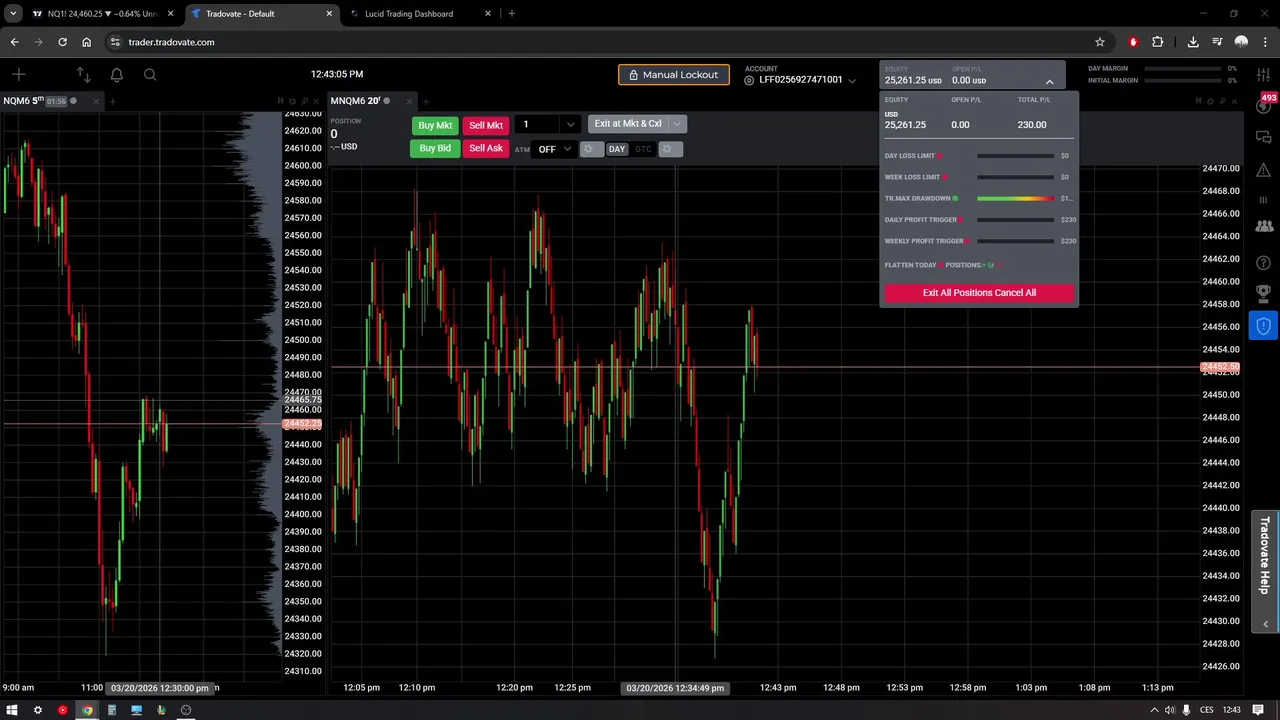This screenshot has width=1280, height=720.
Task: Add a tab next to MNQM6
Action: 425,101
